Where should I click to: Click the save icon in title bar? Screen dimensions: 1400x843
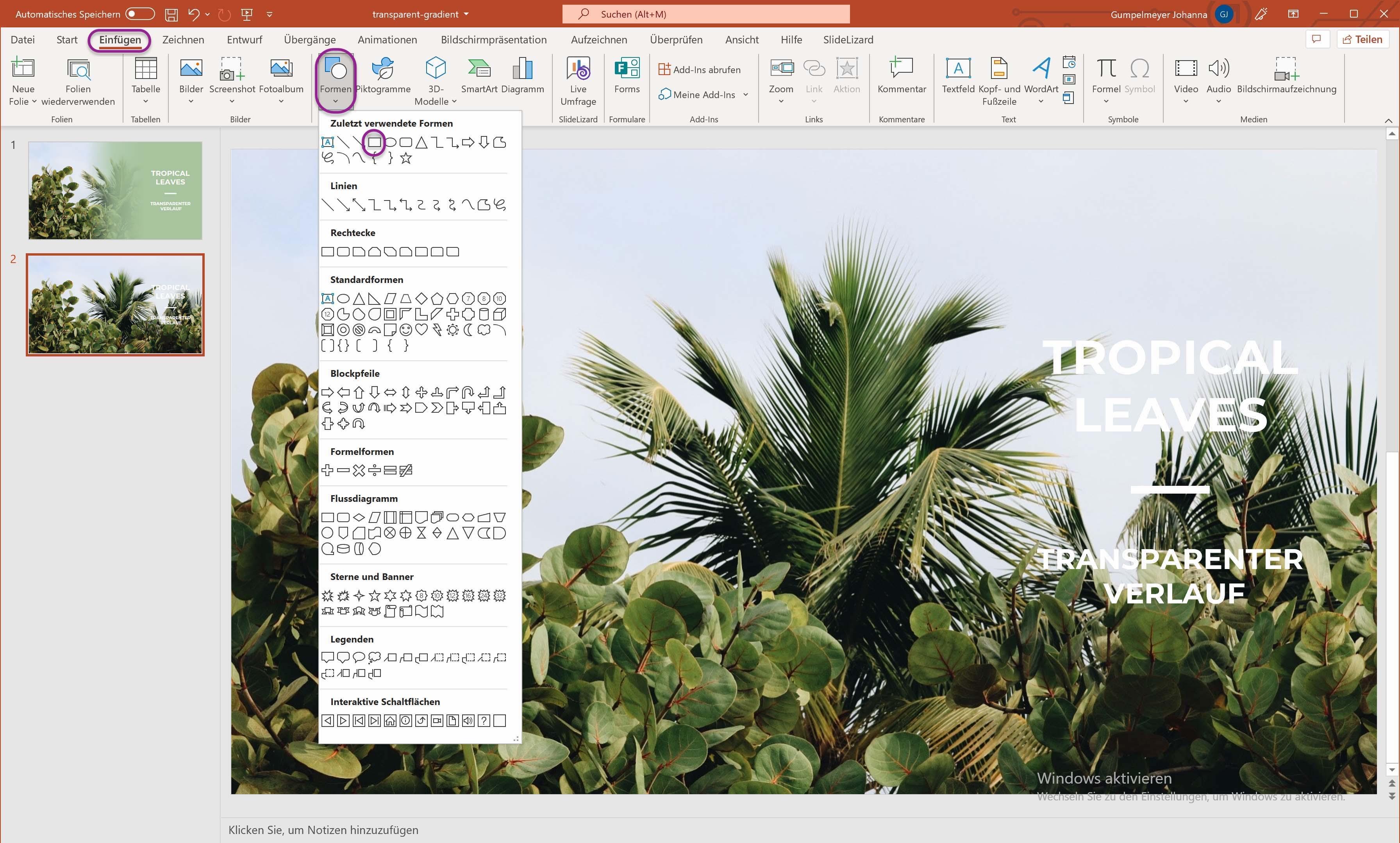tap(171, 14)
